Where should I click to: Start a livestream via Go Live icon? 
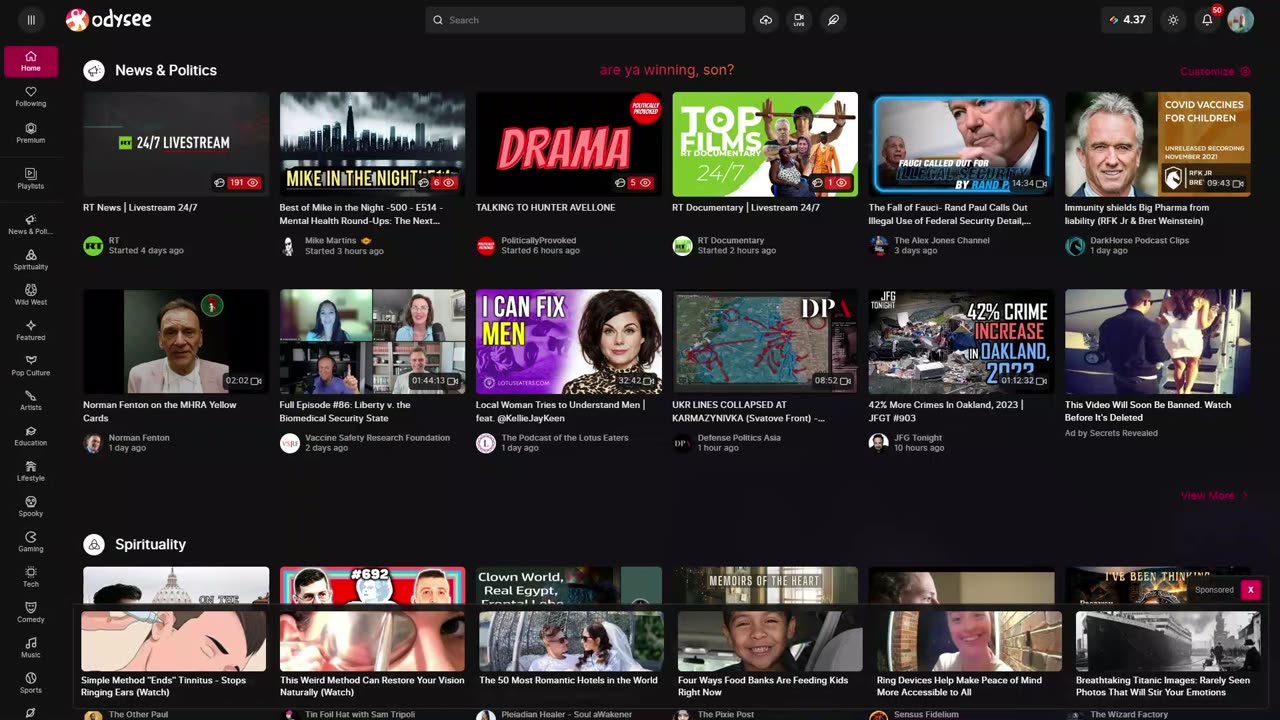tap(799, 20)
